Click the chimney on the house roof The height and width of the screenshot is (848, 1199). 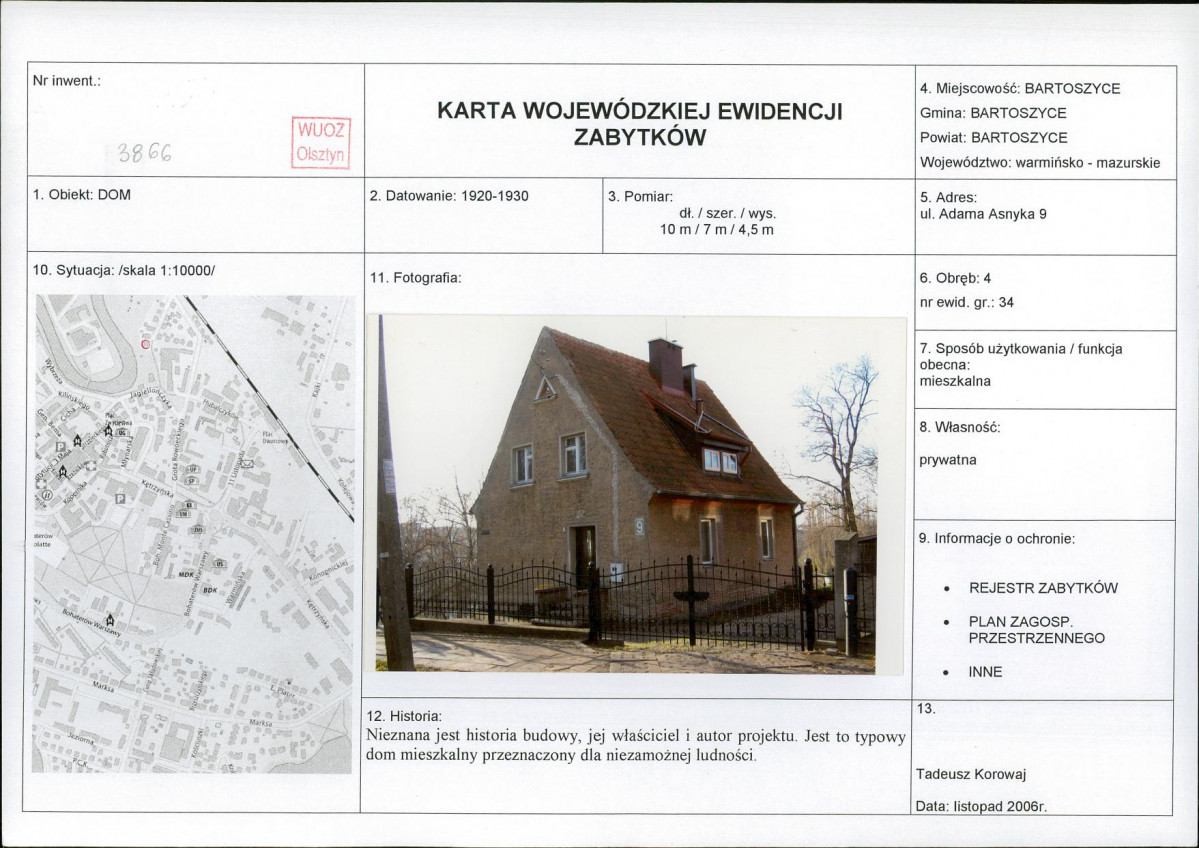click(x=665, y=365)
